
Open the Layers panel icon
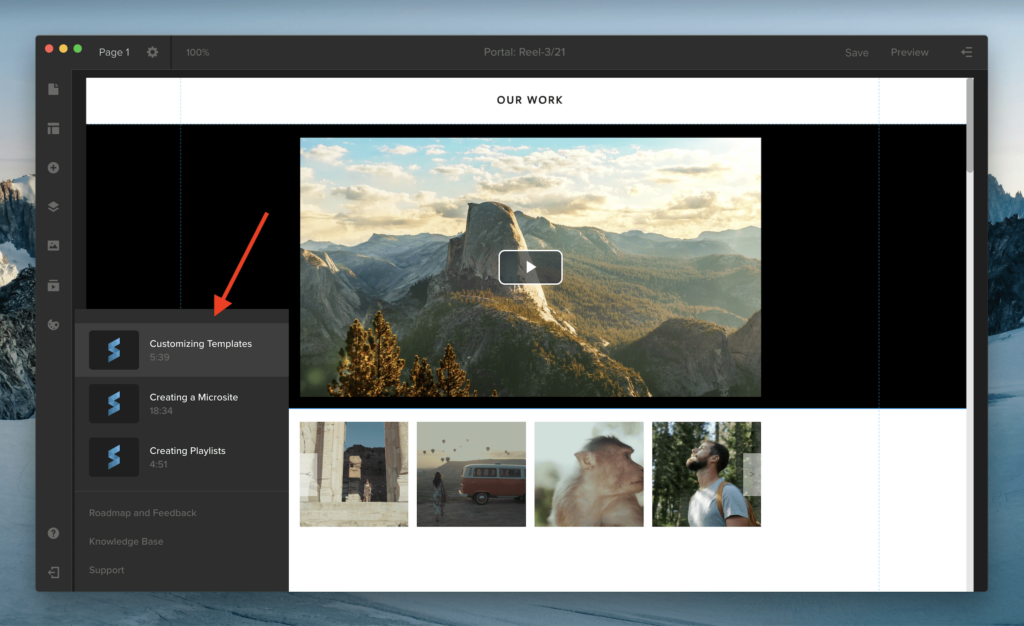point(53,206)
